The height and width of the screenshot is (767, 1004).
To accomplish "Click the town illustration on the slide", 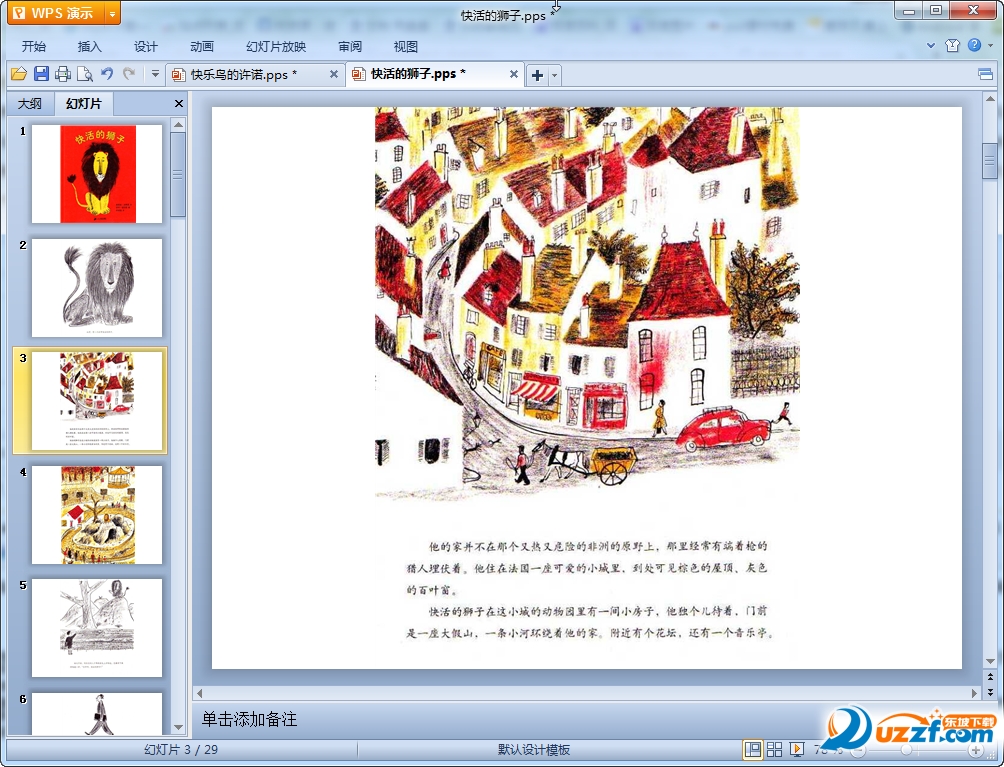I will pyautogui.click(x=587, y=302).
